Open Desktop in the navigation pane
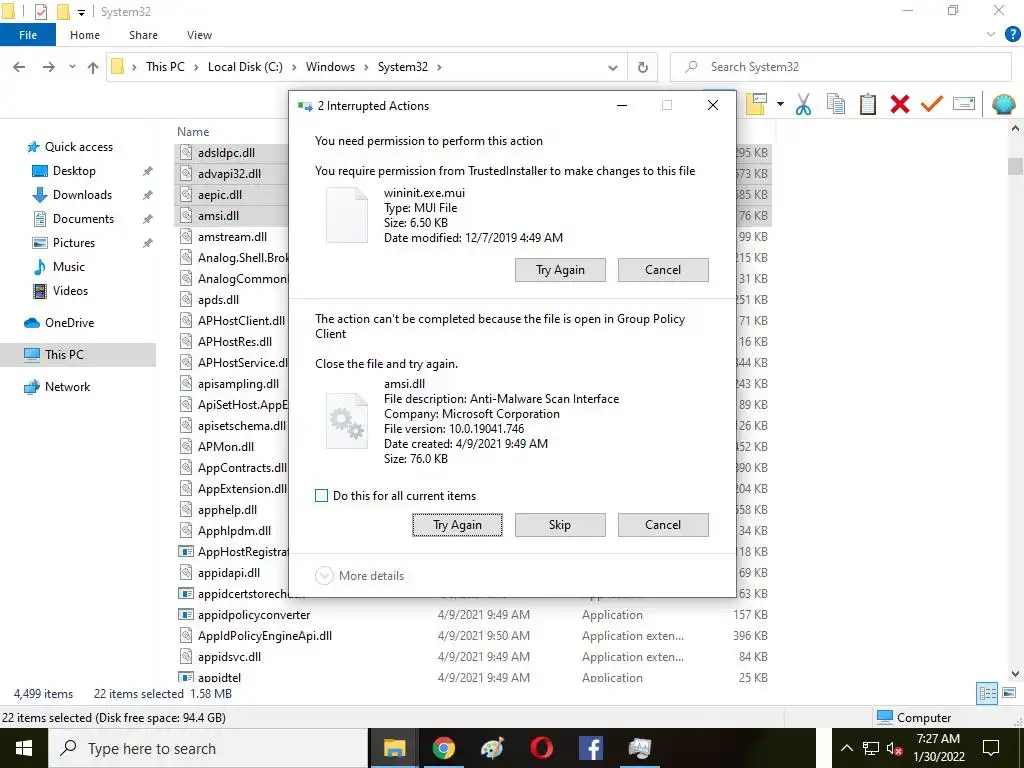The width and height of the screenshot is (1024, 768). 74,170
